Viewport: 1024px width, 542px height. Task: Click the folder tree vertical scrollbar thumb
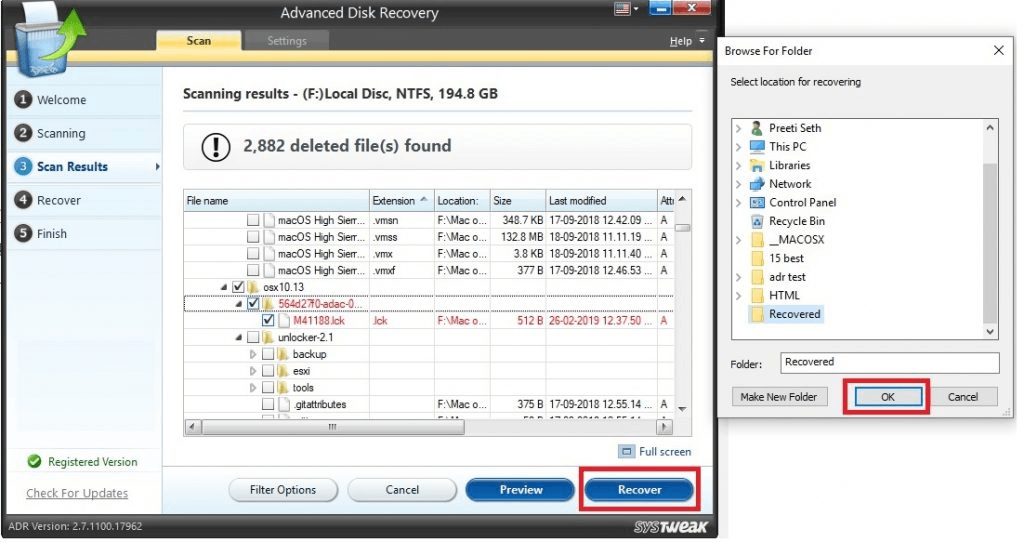990,242
